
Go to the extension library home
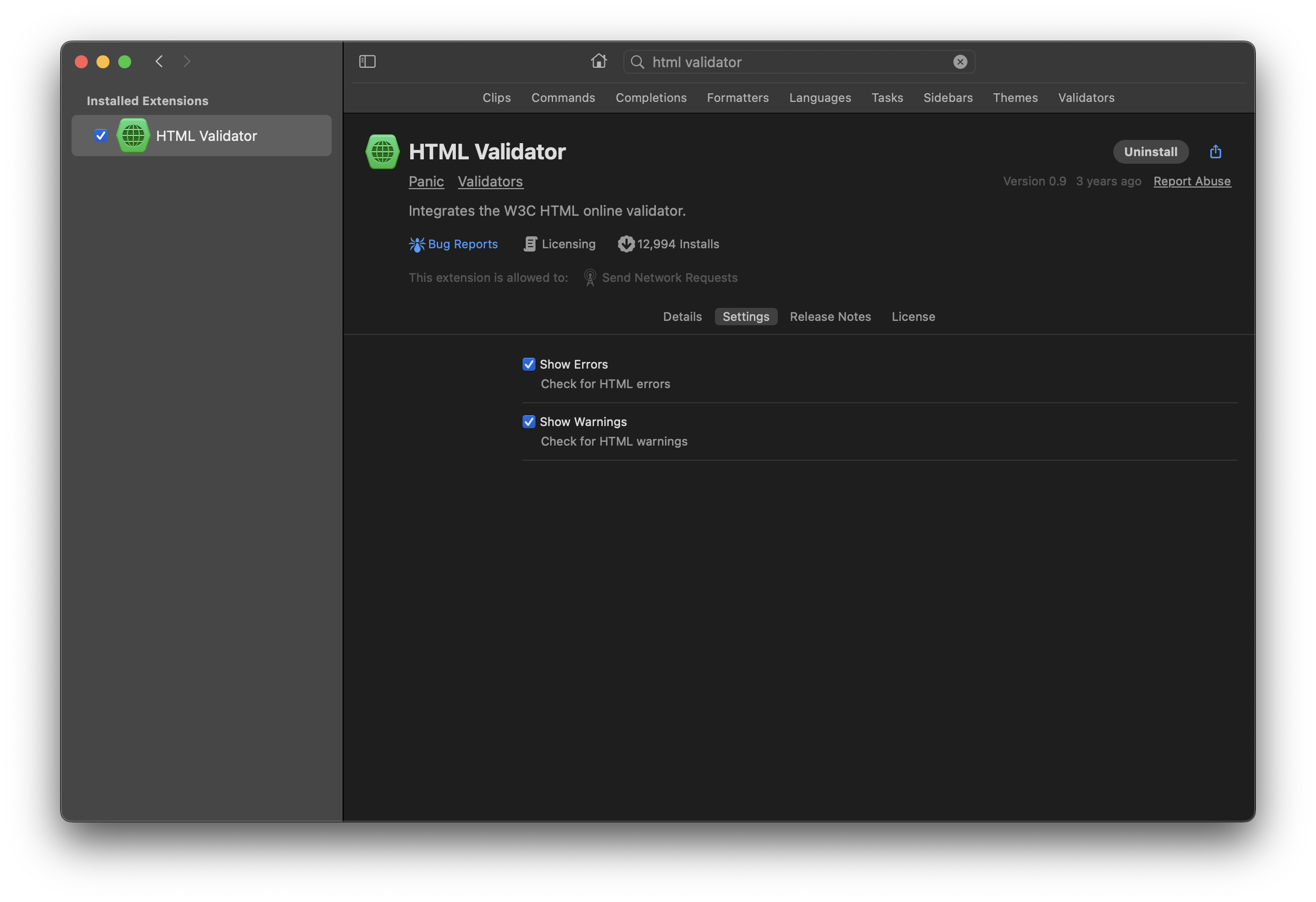tap(598, 61)
